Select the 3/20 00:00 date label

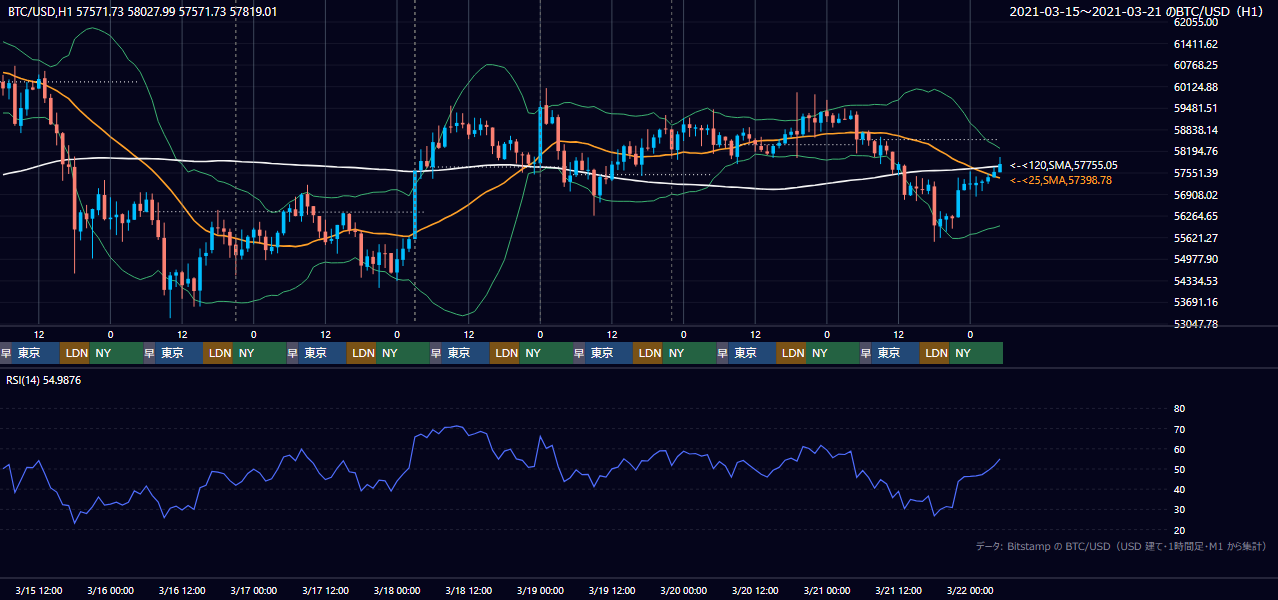[x=684, y=590]
